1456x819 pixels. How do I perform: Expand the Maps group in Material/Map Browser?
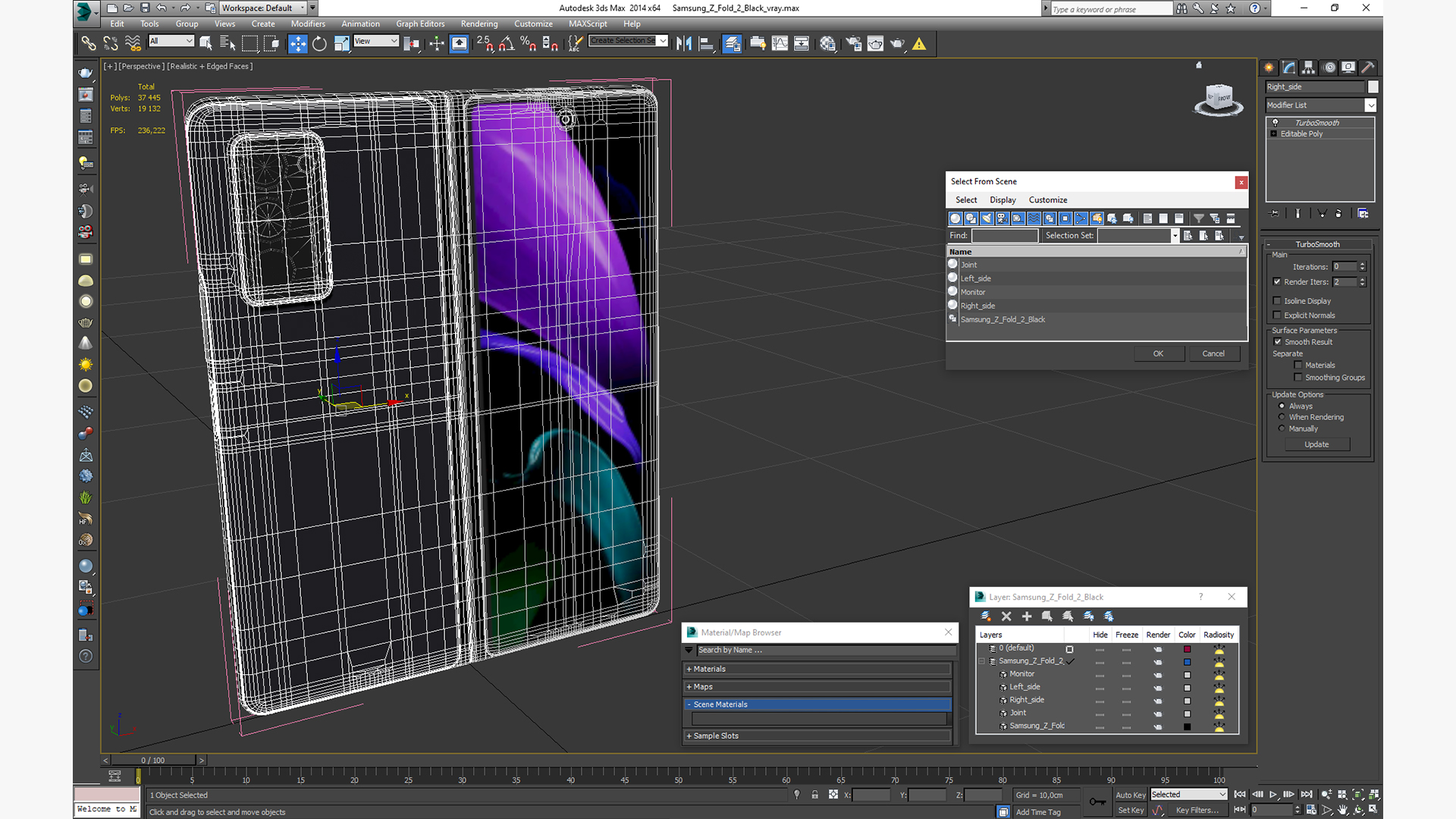[x=817, y=687]
